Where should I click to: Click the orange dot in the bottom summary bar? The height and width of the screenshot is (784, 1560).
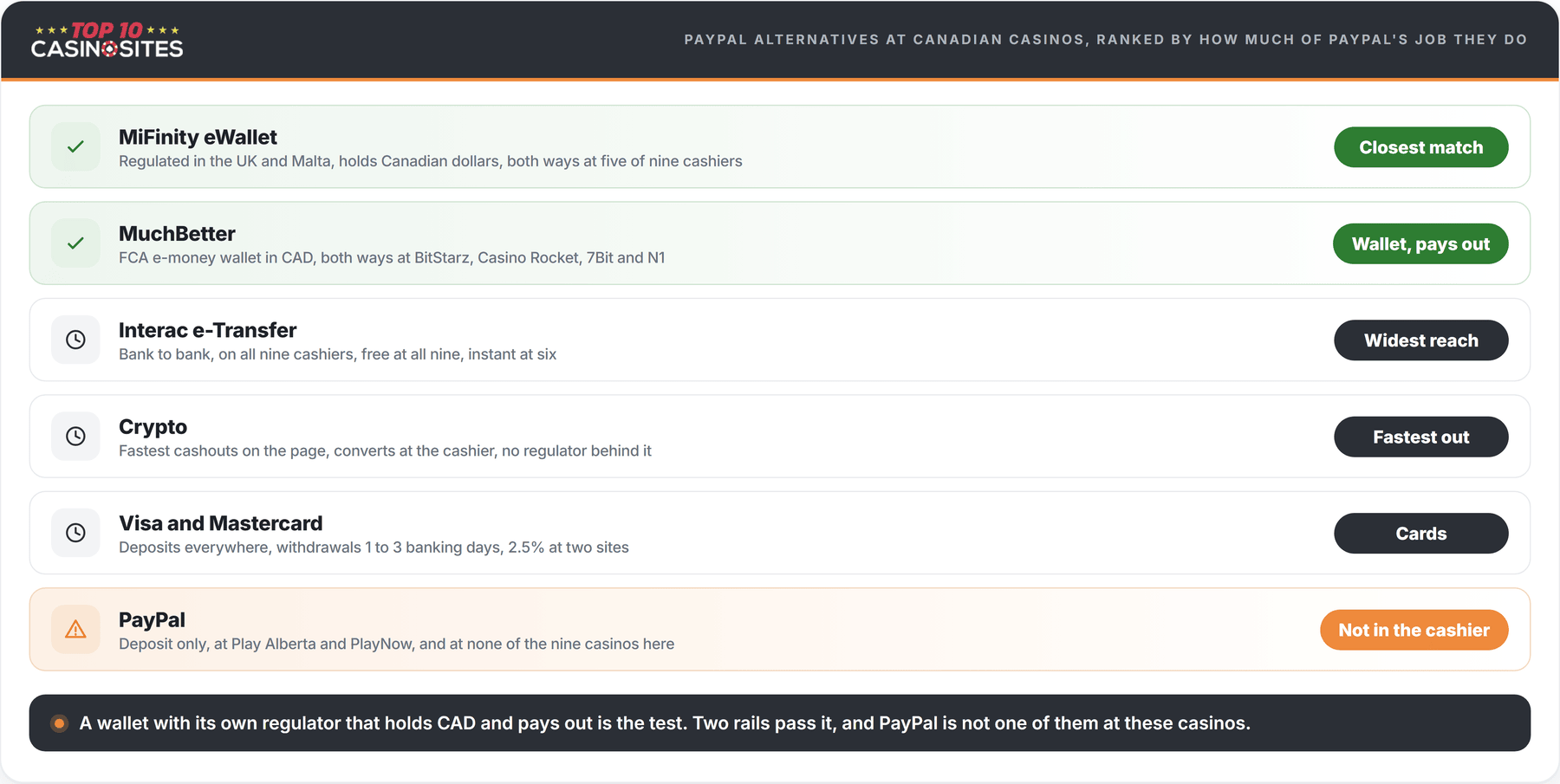pos(59,723)
